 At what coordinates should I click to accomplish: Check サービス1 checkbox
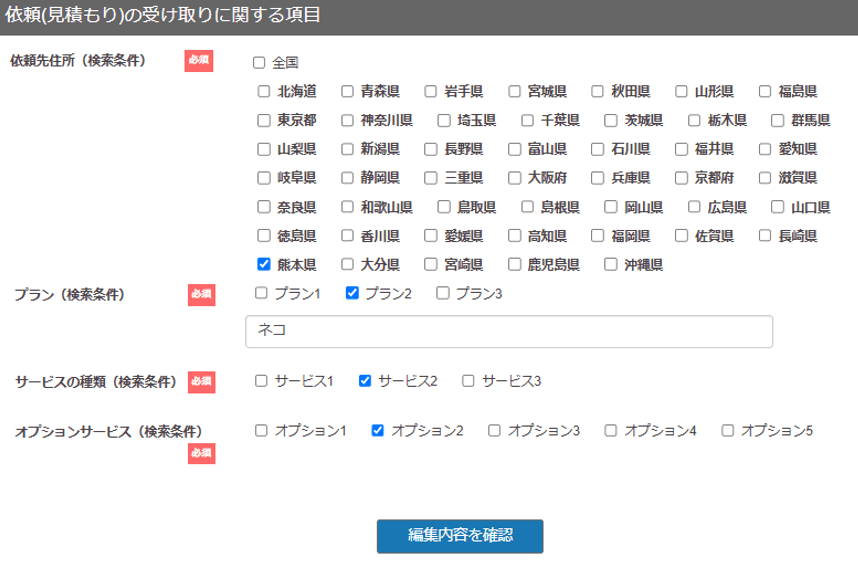(262, 381)
